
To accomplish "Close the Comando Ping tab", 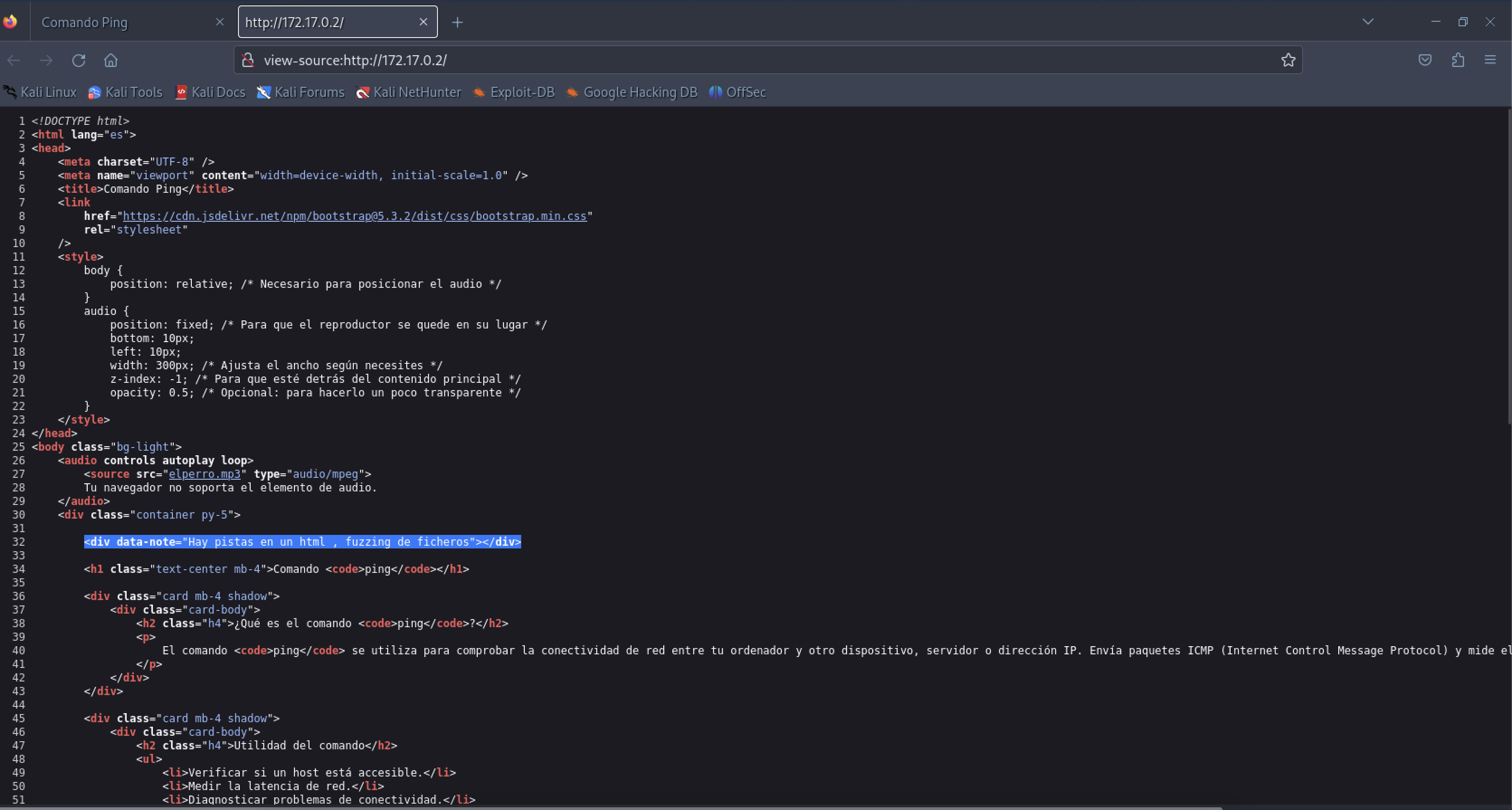I will click(219, 22).
